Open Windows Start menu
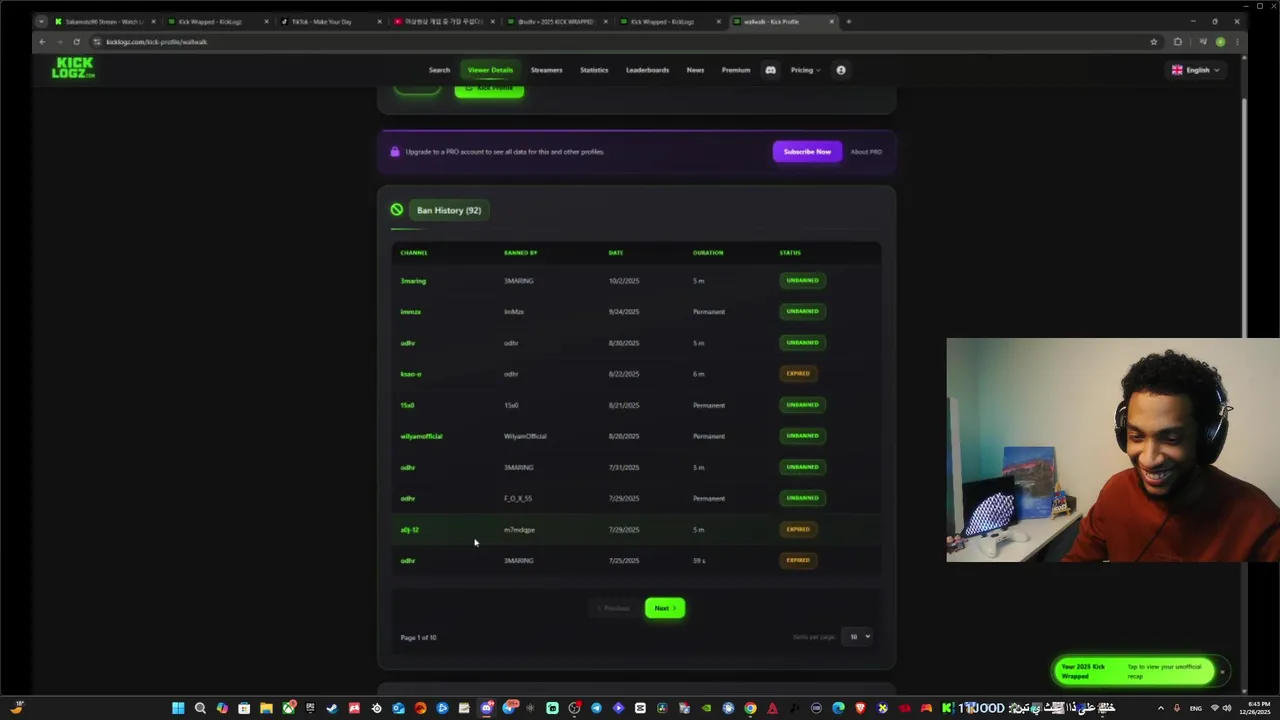 178,708
